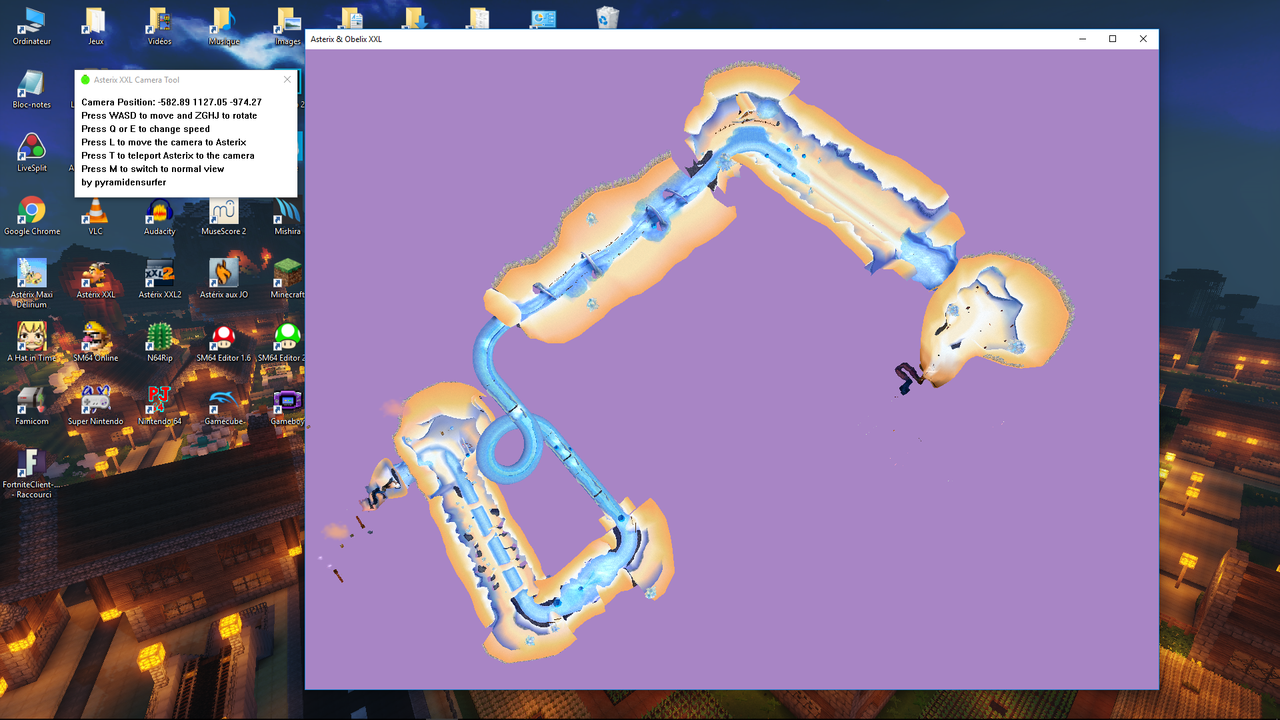
Task: Open the Ordinateur desktop shortcut
Action: pyautogui.click(x=32, y=27)
